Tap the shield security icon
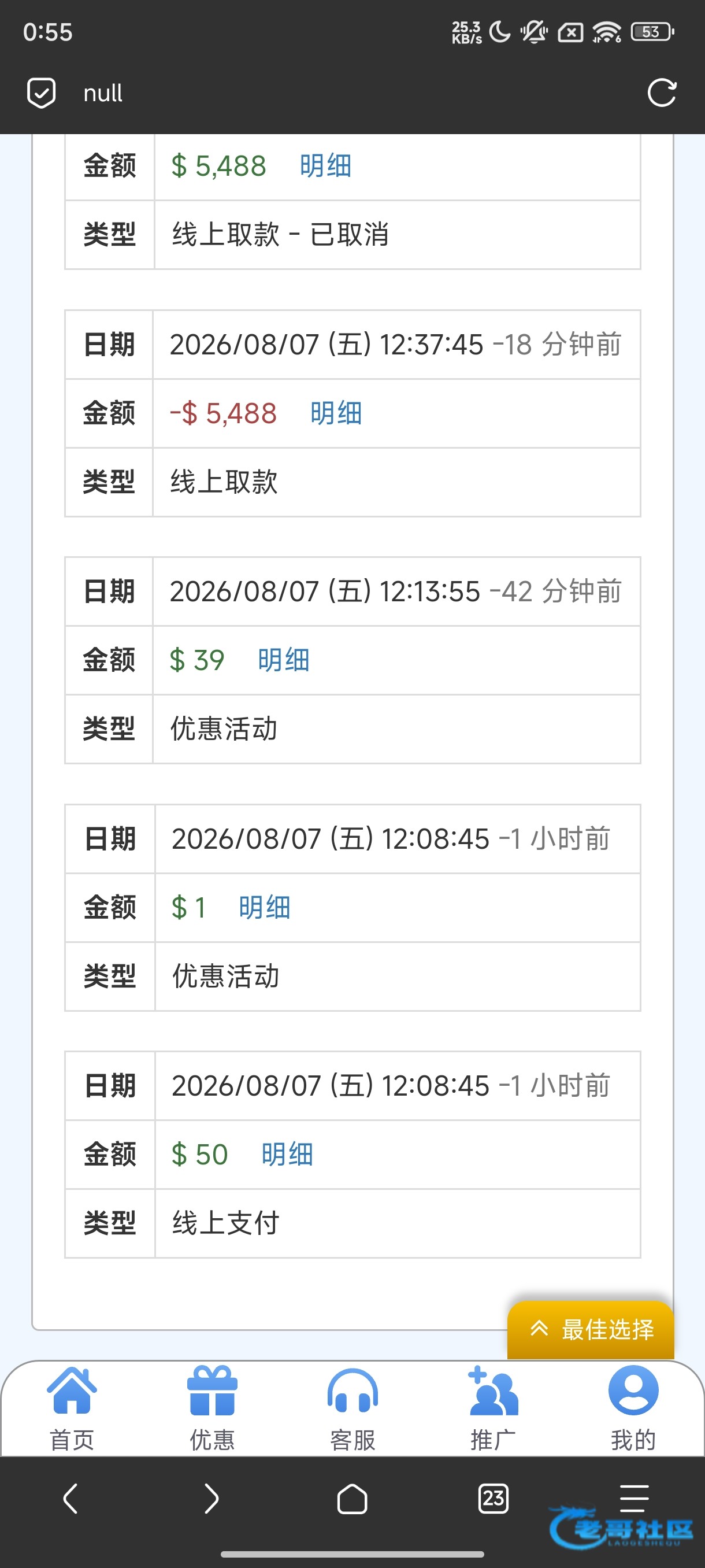Viewport: 705px width, 1568px height. coord(42,93)
